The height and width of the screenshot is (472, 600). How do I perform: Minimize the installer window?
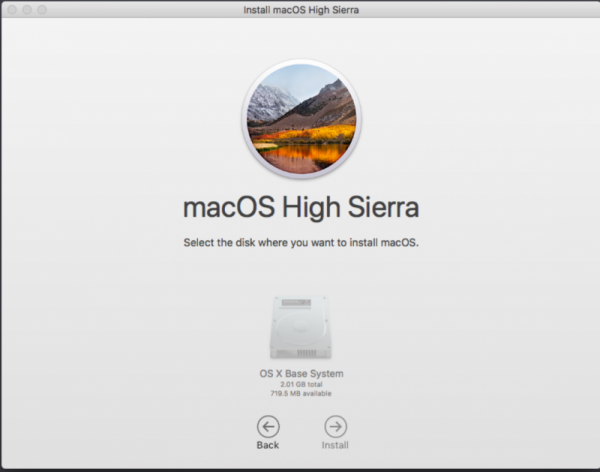(27, 10)
